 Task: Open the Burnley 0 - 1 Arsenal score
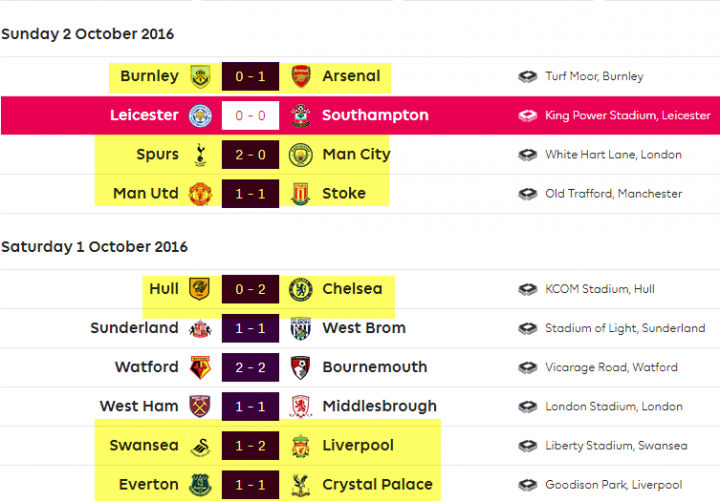(x=250, y=76)
